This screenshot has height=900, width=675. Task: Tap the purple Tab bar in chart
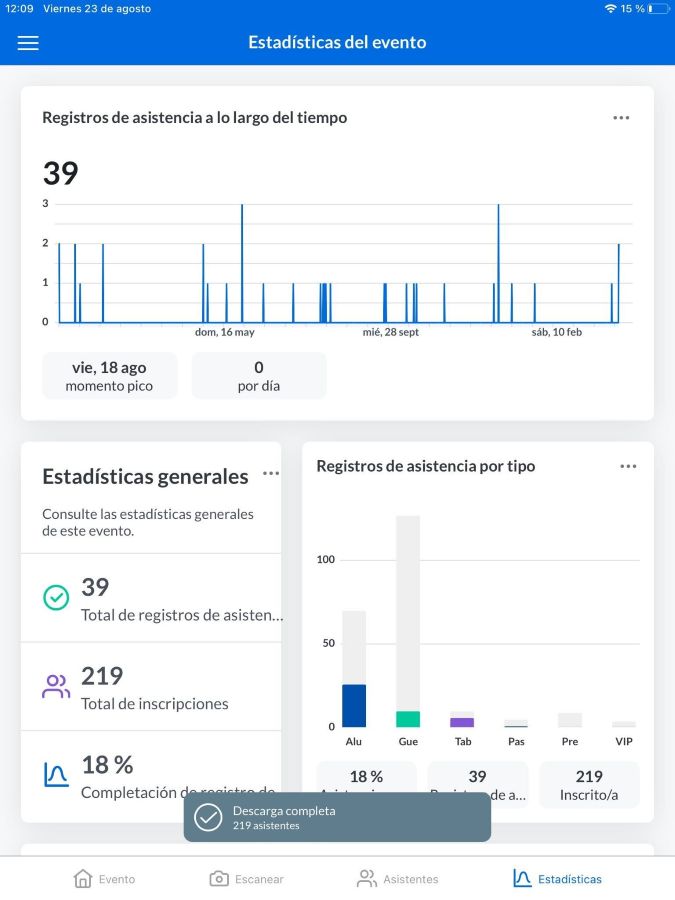462,722
